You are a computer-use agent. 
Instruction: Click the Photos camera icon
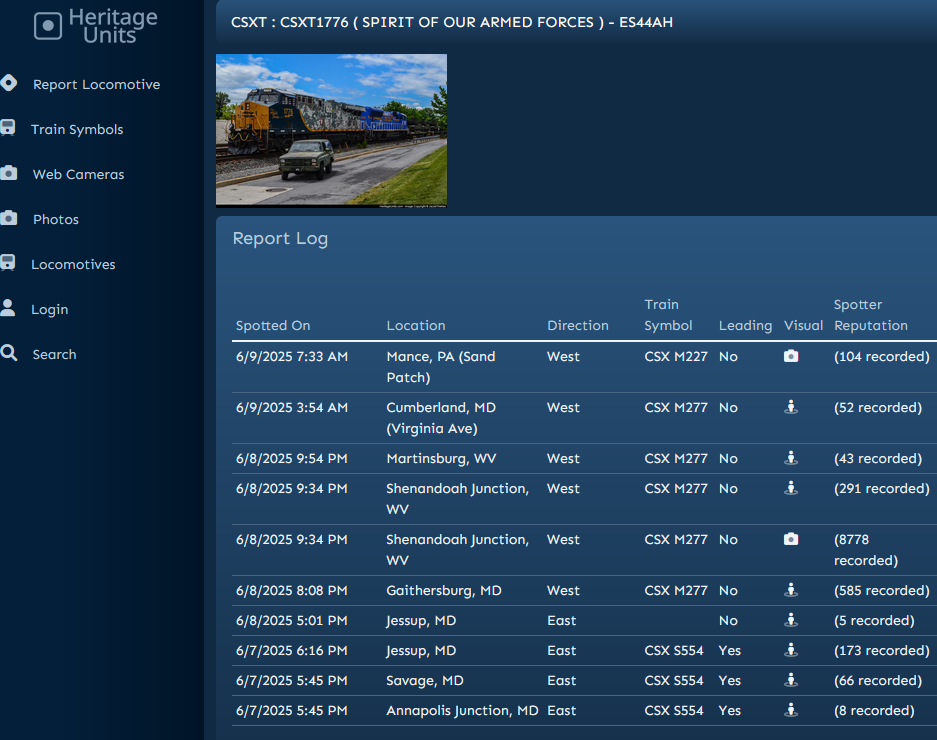coord(8,218)
